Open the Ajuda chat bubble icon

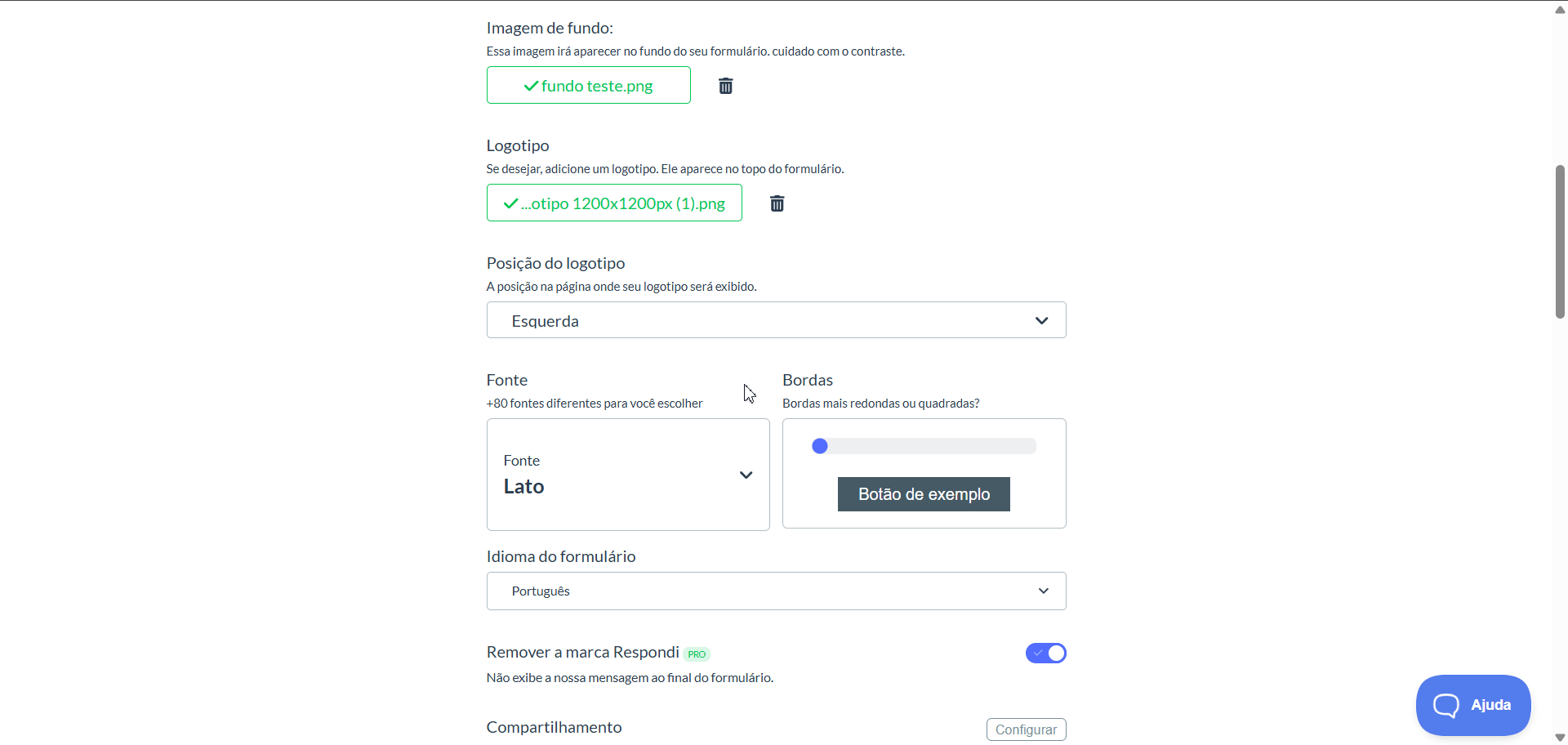[1445, 705]
